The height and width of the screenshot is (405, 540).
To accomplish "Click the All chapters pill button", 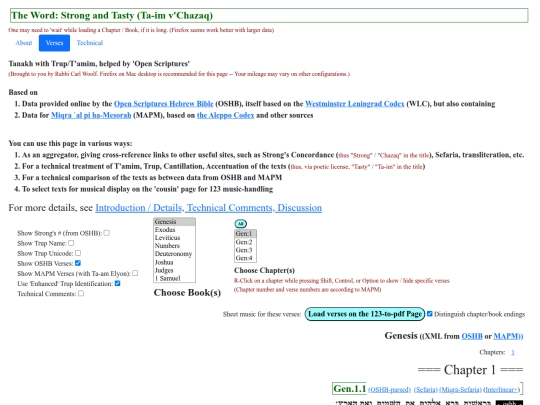I will pos(240,224).
